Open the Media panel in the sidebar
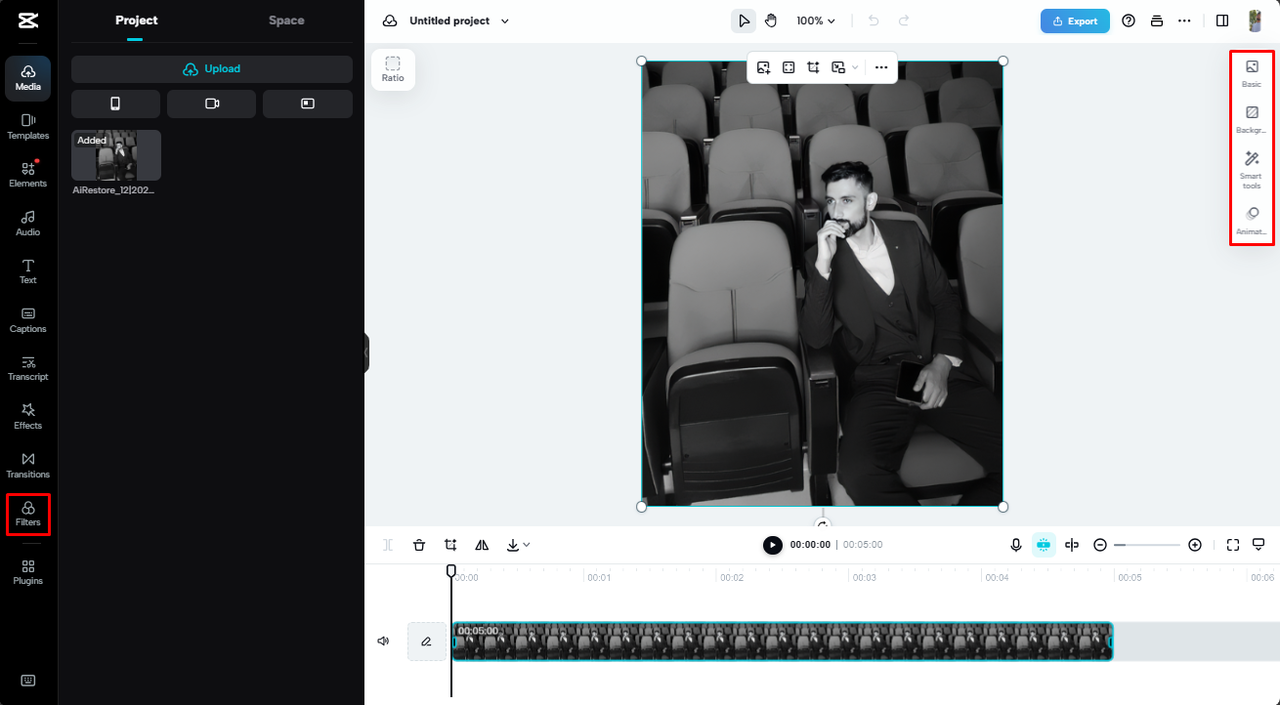 [x=28, y=77]
